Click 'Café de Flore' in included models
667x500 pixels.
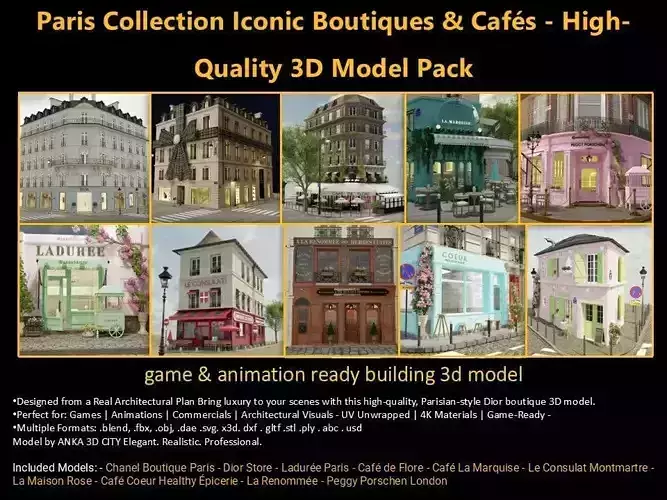391,468
